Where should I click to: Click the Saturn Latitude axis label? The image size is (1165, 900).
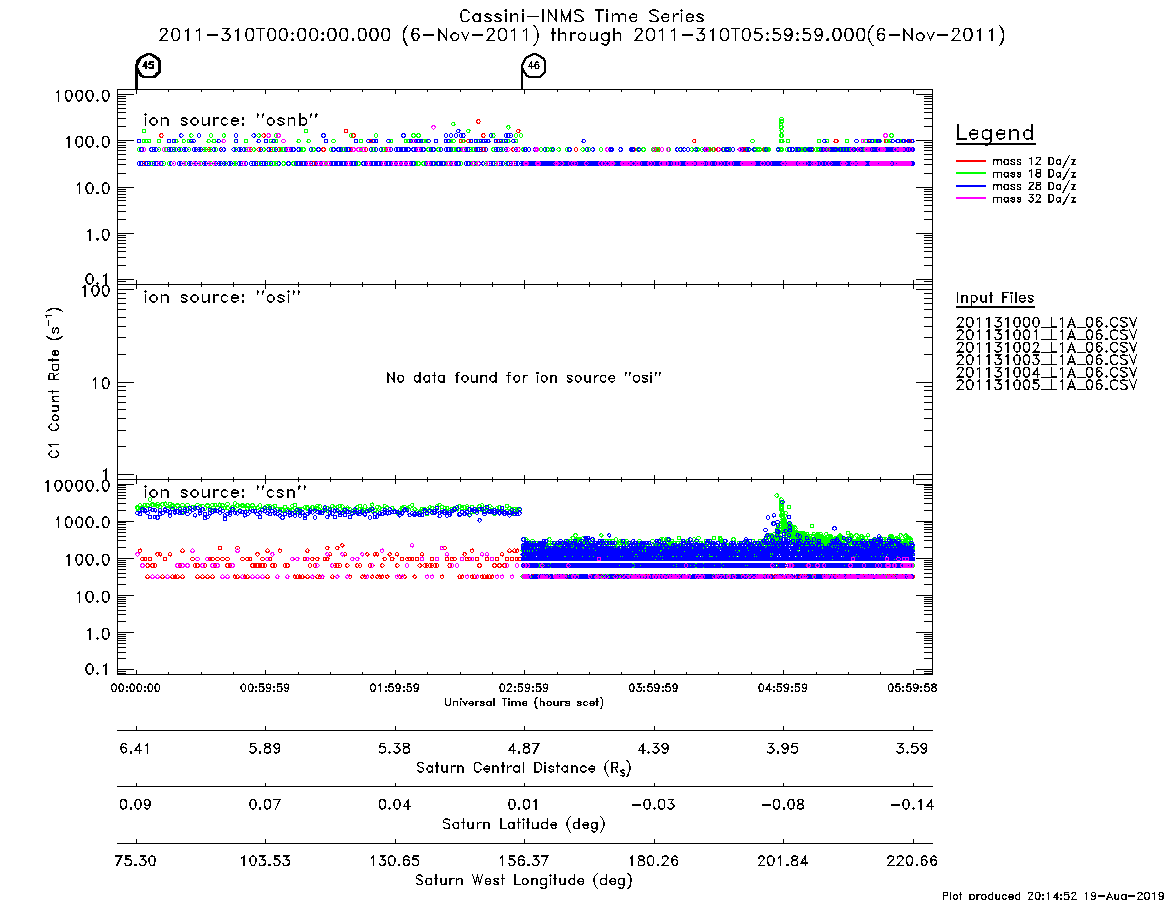[x=524, y=824]
